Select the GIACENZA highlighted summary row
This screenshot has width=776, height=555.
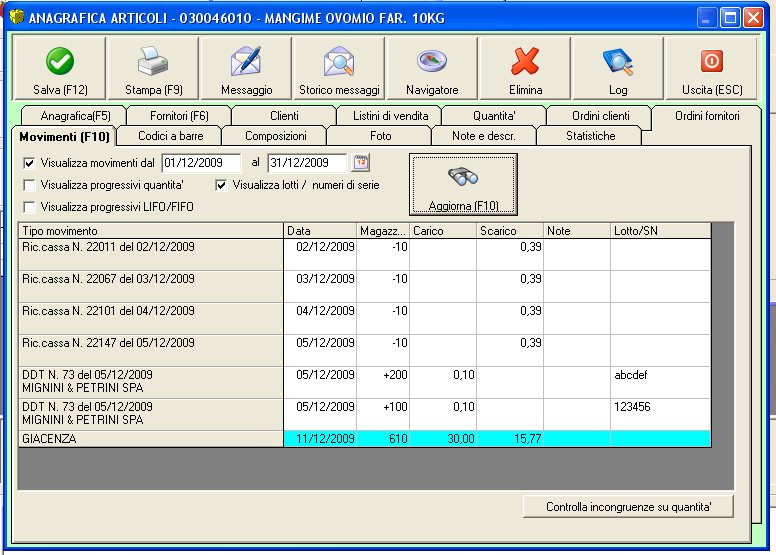click(150, 438)
